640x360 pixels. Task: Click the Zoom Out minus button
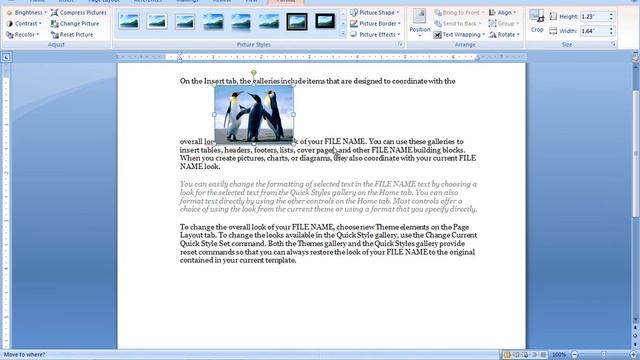(x=574, y=355)
